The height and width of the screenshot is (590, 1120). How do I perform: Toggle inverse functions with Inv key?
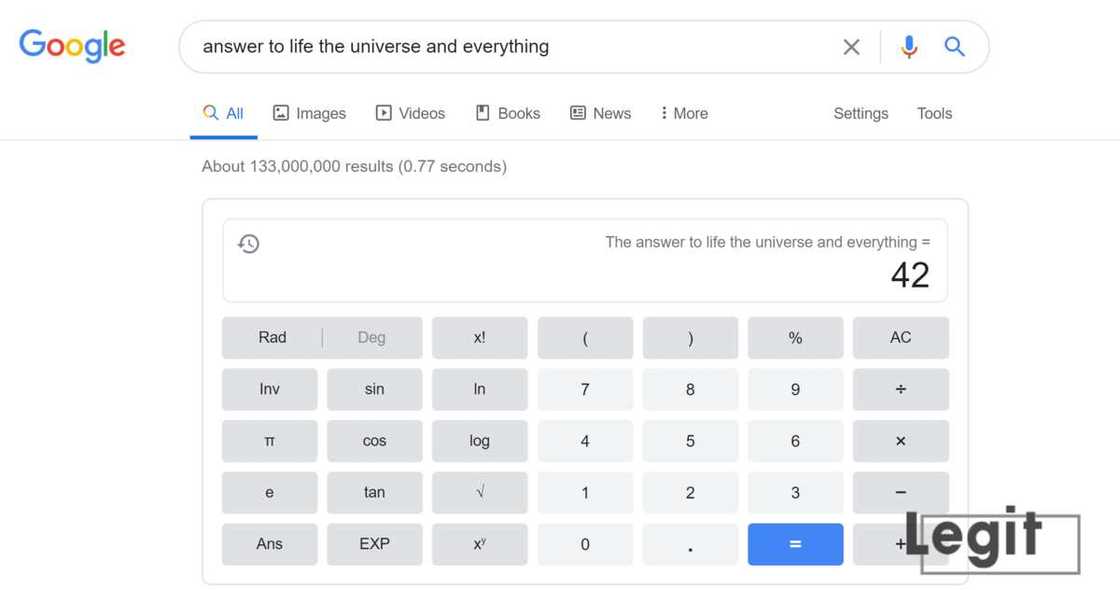click(270, 389)
